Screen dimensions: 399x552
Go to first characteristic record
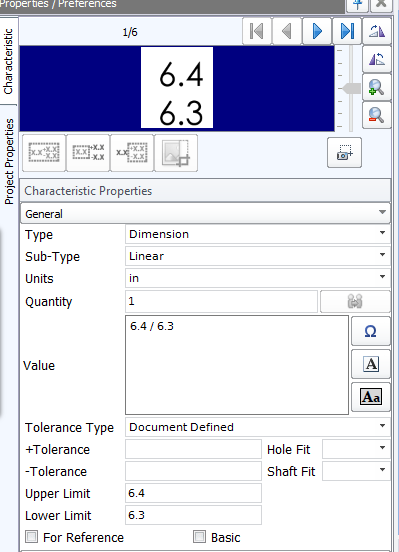point(257,31)
